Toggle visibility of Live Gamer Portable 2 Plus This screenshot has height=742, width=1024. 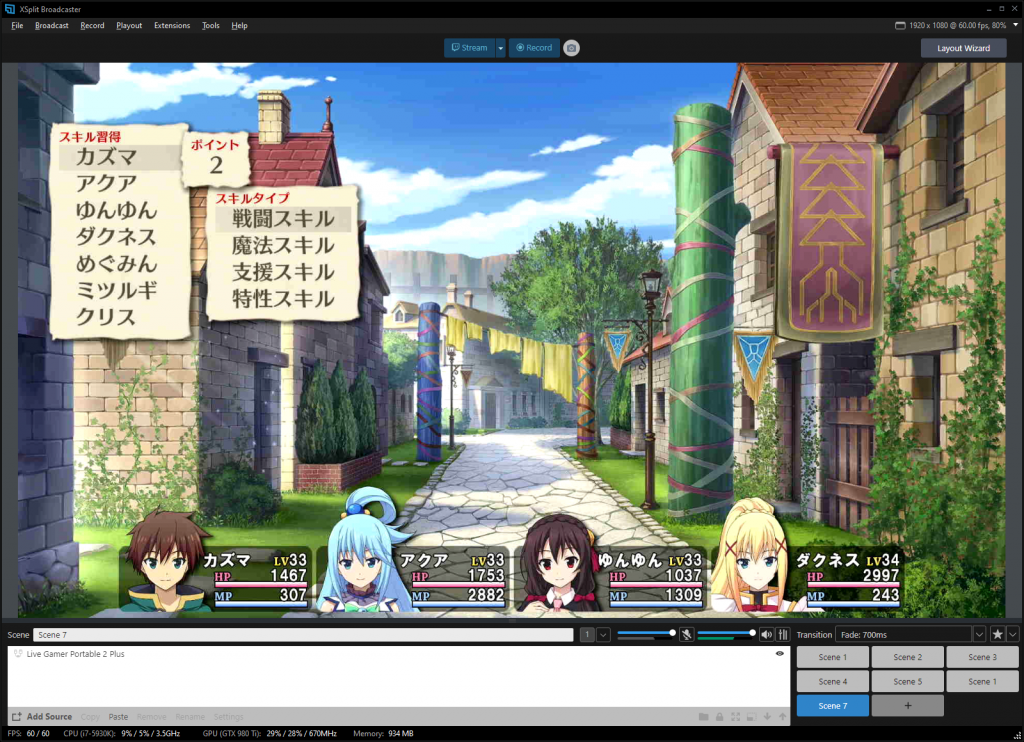(780, 653)
